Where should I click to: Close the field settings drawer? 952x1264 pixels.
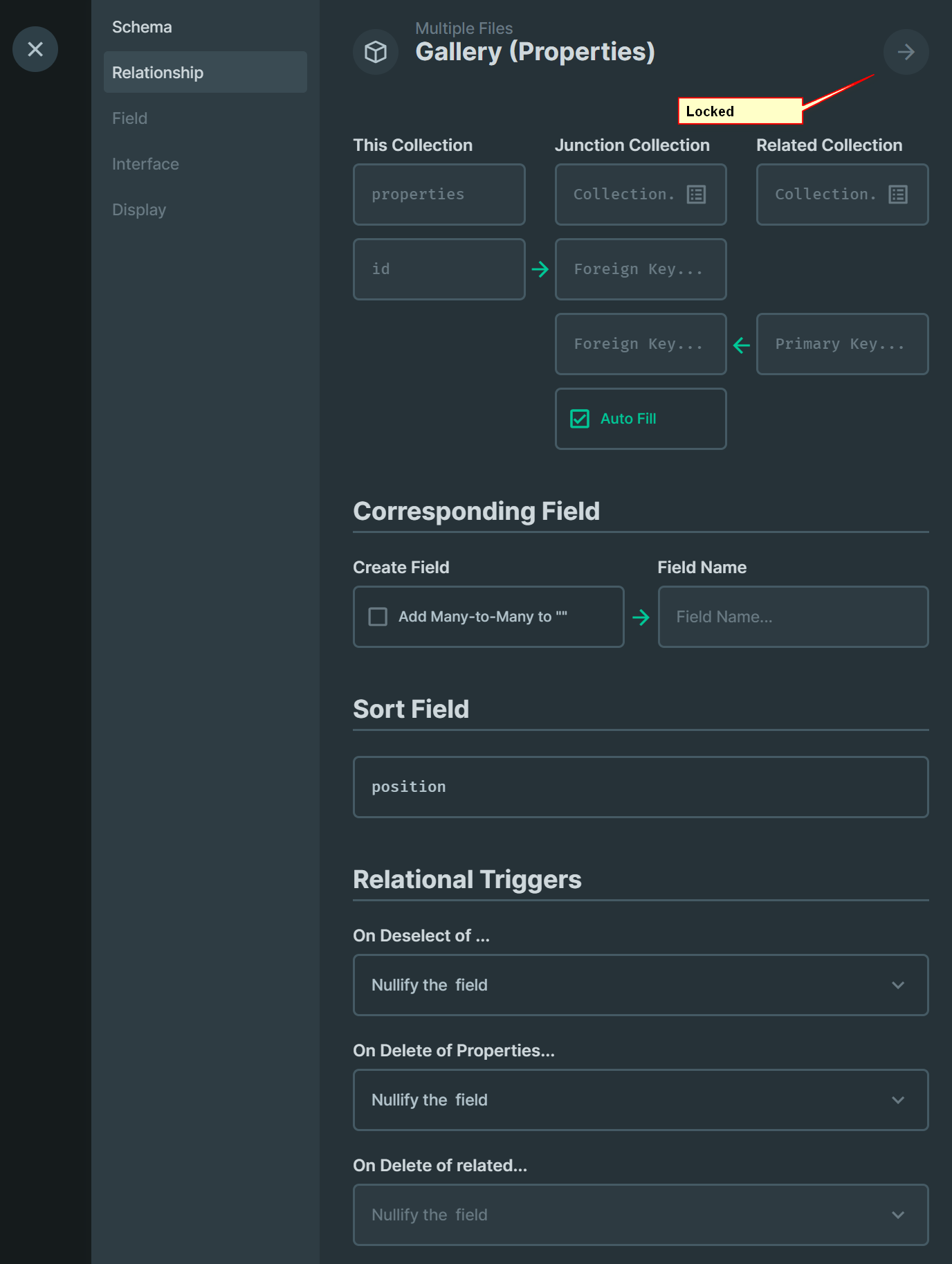35,49
